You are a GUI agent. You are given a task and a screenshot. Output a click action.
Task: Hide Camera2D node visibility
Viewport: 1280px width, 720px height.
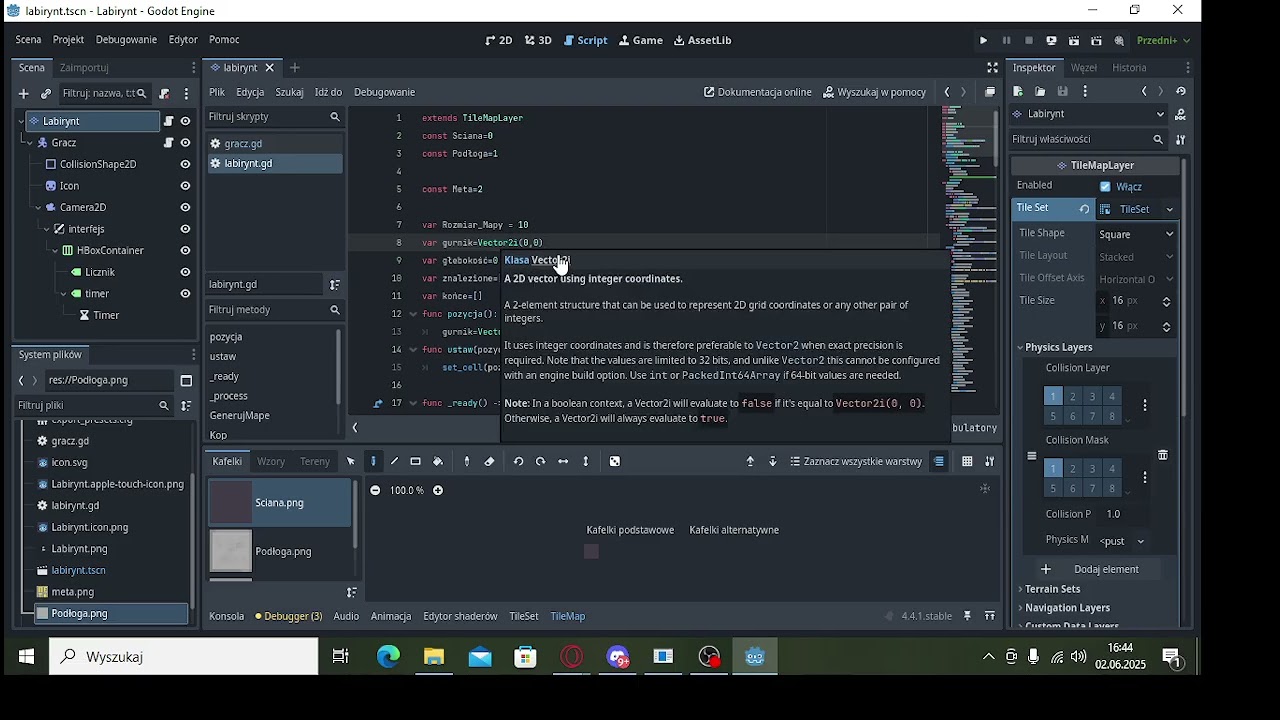pyautogui.click(x=185, y=208)
